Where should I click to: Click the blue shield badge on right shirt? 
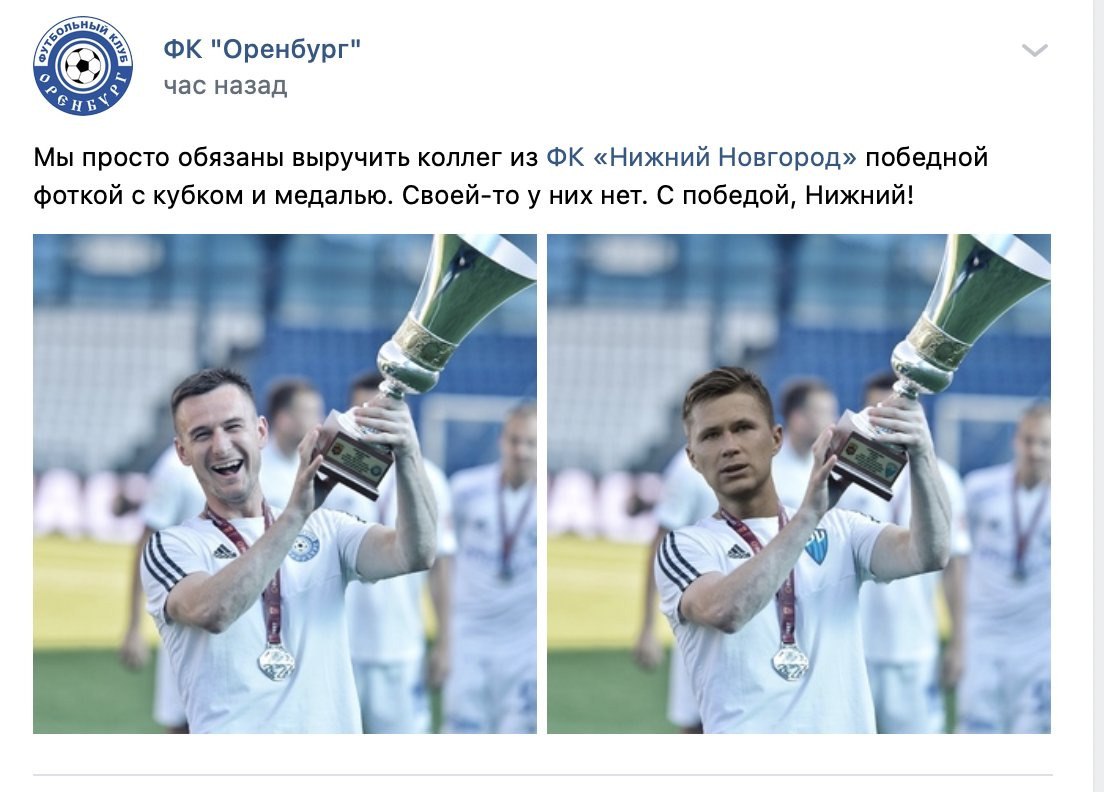[x=817, y=546]
